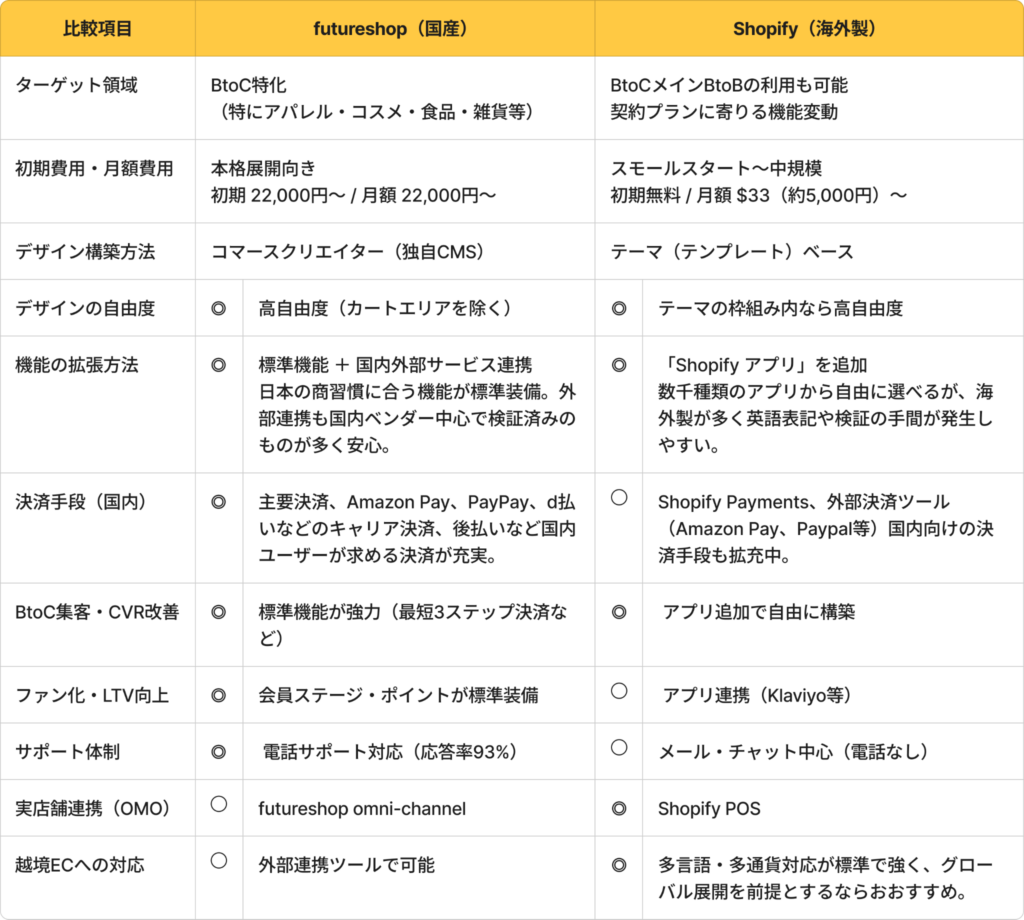This screenshot has width=1024, height=920.
Task: Click '標準機能 ＋ 国内外部サービス連携' text
Action: (x=395, y=365)
